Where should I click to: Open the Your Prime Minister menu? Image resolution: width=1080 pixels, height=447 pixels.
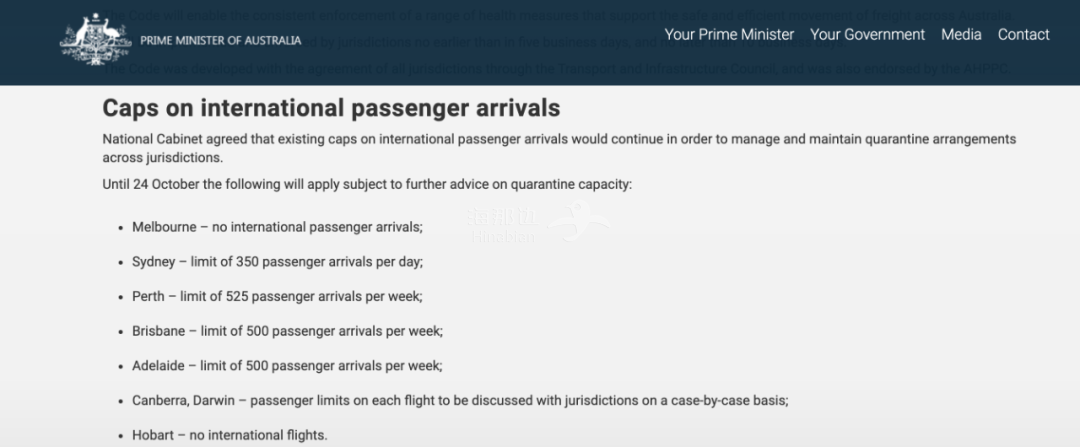[x=729, y=34]
